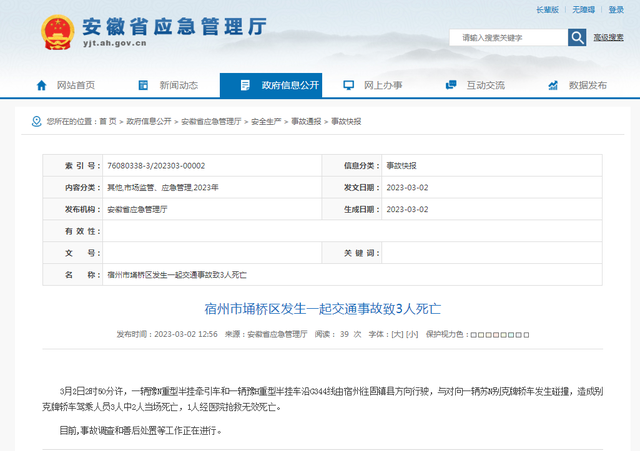Click breadcrumb link 事故快报

coord(346,121)
